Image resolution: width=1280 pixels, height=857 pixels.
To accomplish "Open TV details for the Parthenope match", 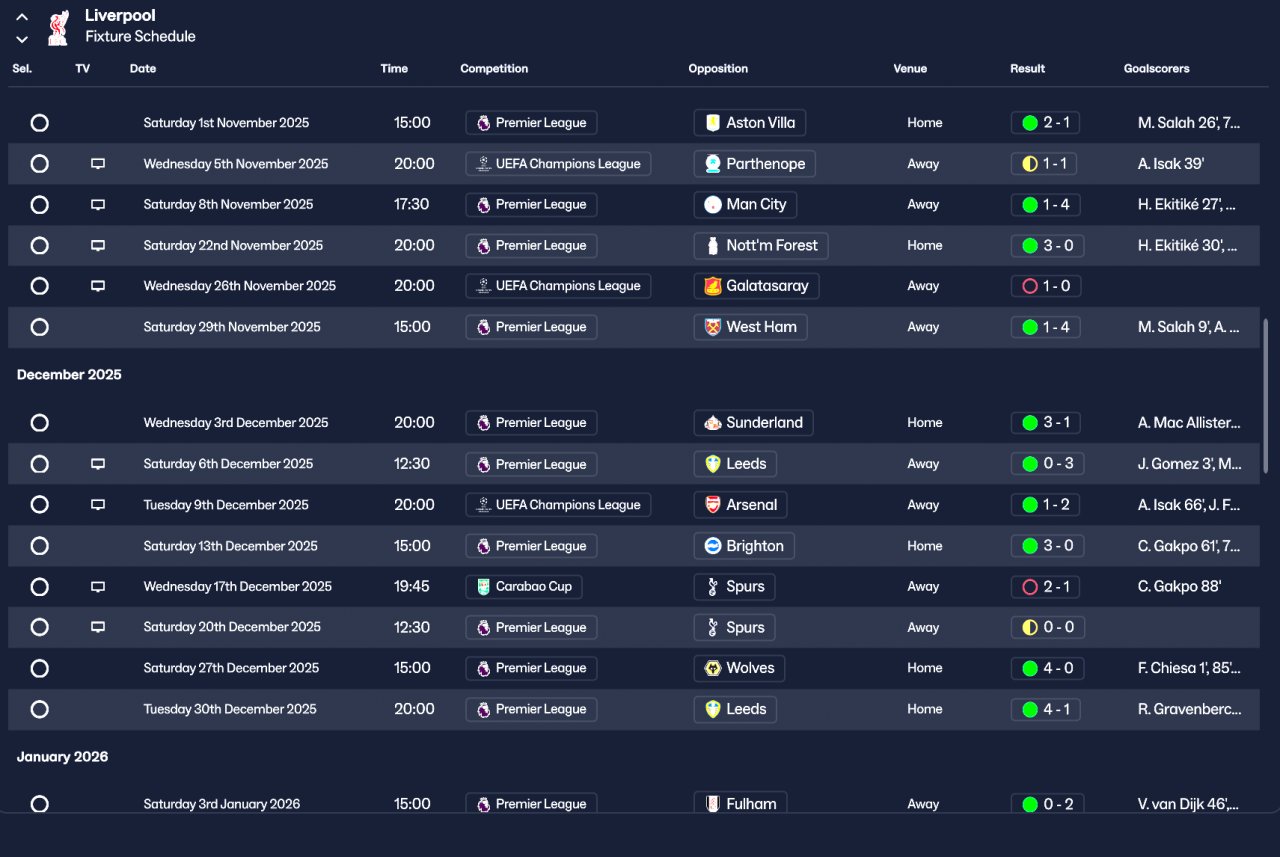I will coord(98,164).
